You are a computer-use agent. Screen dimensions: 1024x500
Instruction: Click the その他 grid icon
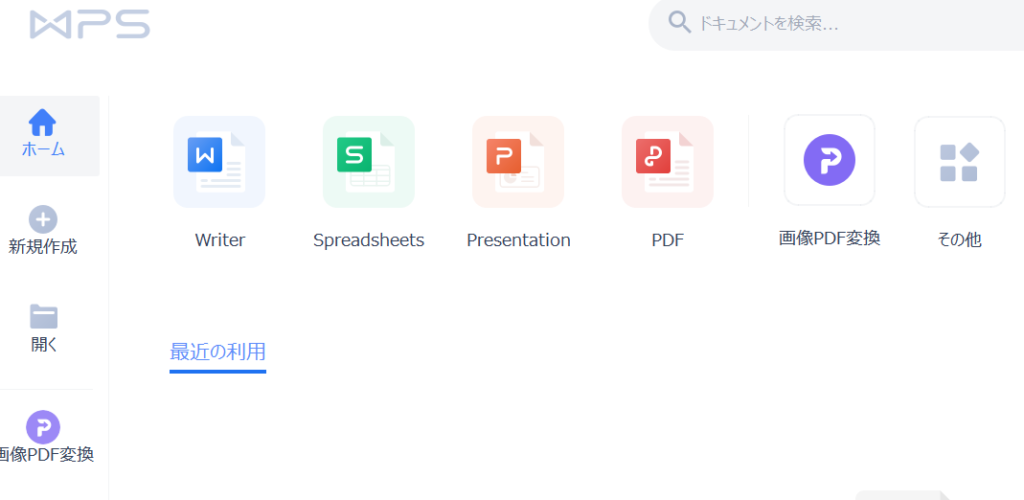[x=959, y=162]
